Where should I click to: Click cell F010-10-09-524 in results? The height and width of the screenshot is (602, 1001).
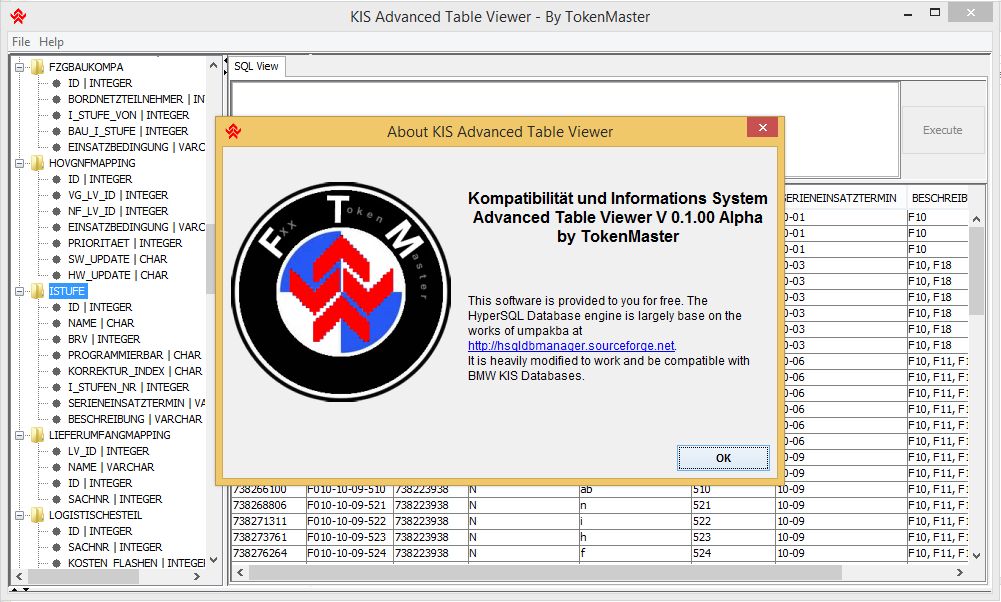tap(349, 553)
